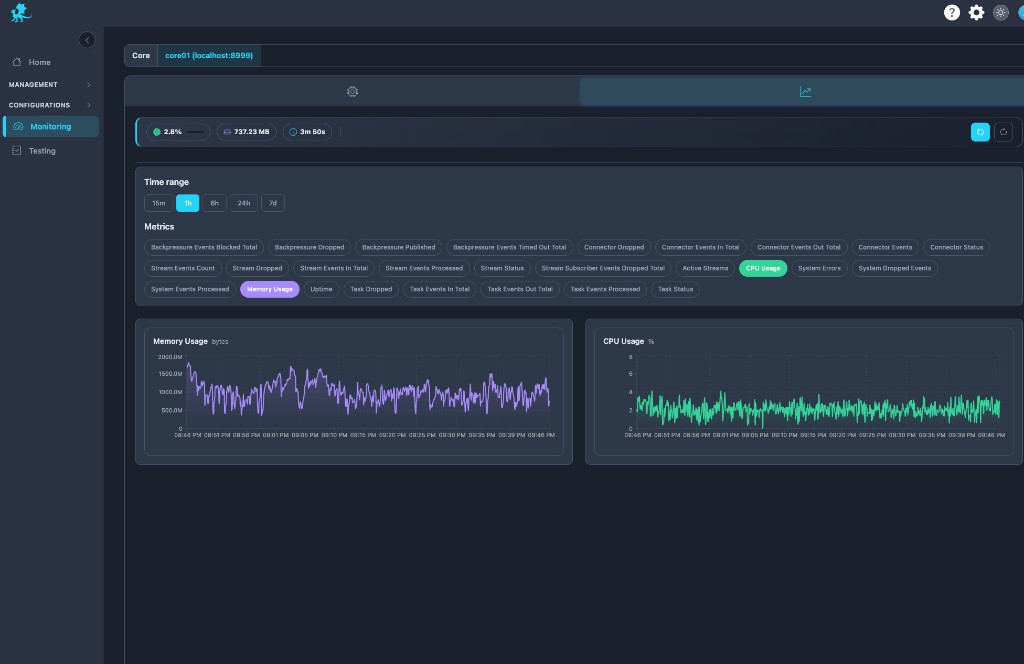1024x664 pixels.
Task: Toggle Backpressure Events Timed Out Total metric
Action: pos(509,247)
